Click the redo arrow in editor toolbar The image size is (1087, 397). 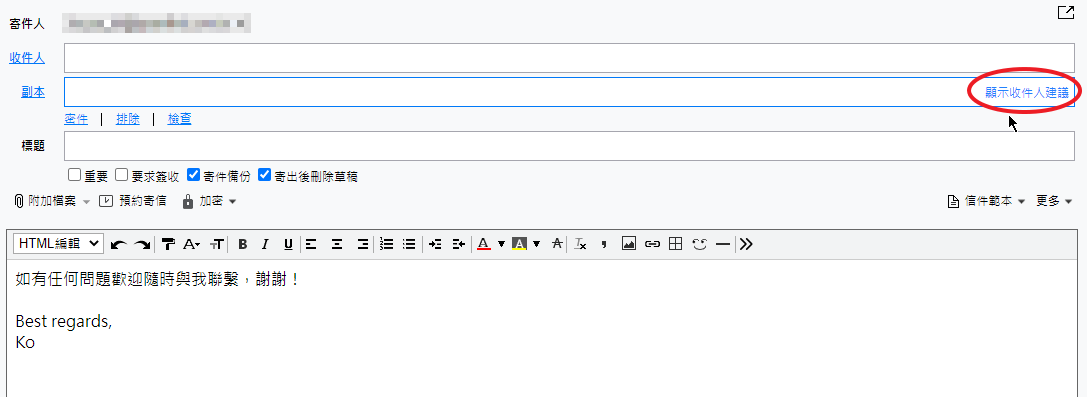pyautogui.click(x=142, y=244)
